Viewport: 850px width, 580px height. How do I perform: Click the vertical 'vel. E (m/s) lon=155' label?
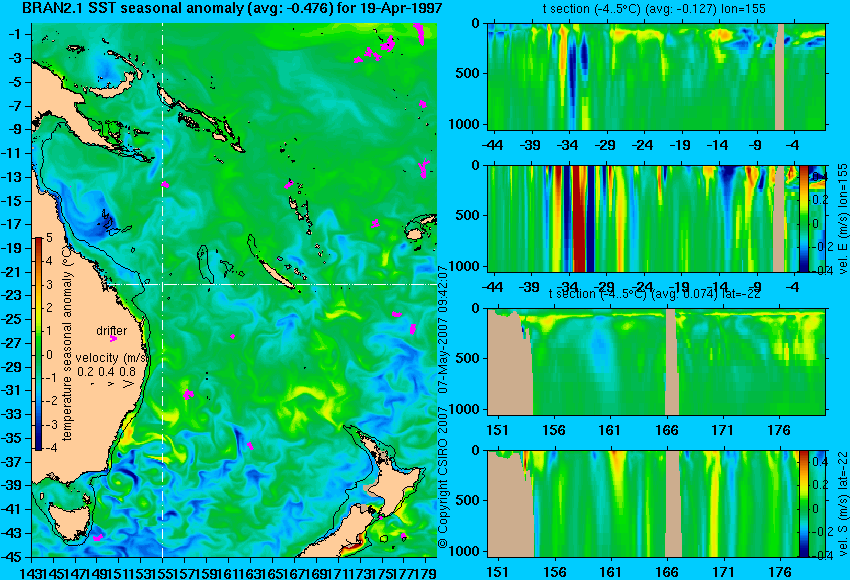point(843,219)
